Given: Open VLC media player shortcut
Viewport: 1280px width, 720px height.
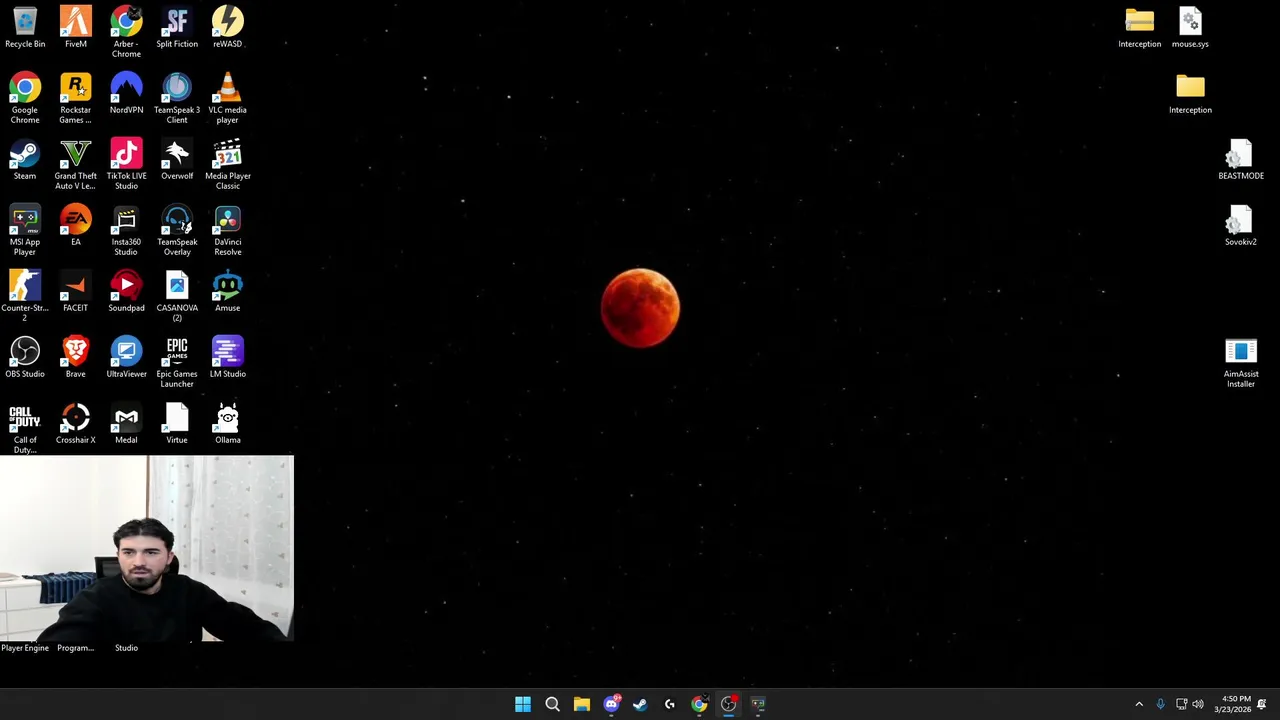Looking at the screenshot, I should 227,98.
